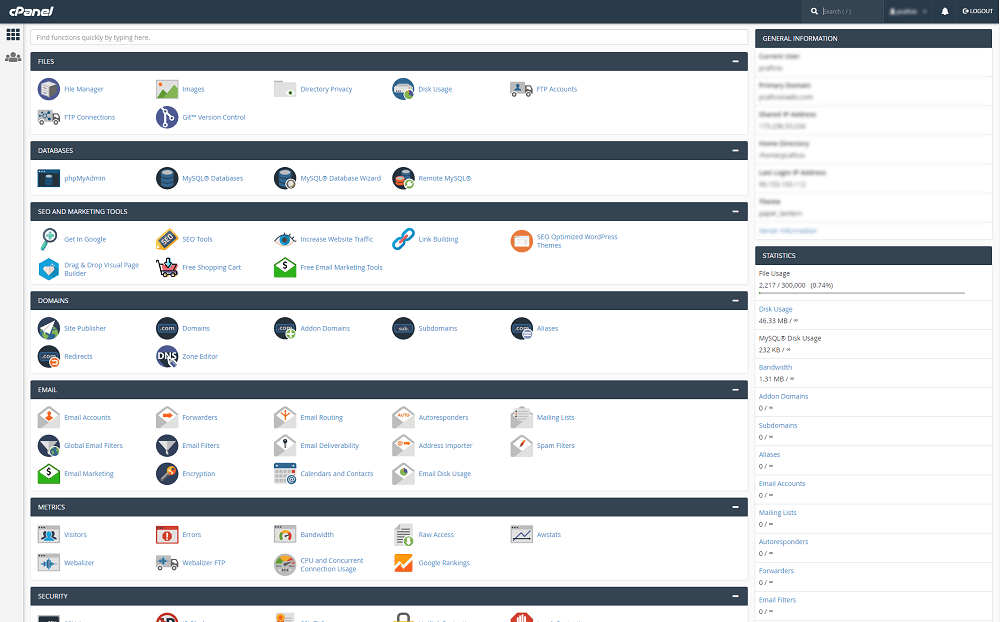Open User Manager icon in sidebar

(13, 57)
